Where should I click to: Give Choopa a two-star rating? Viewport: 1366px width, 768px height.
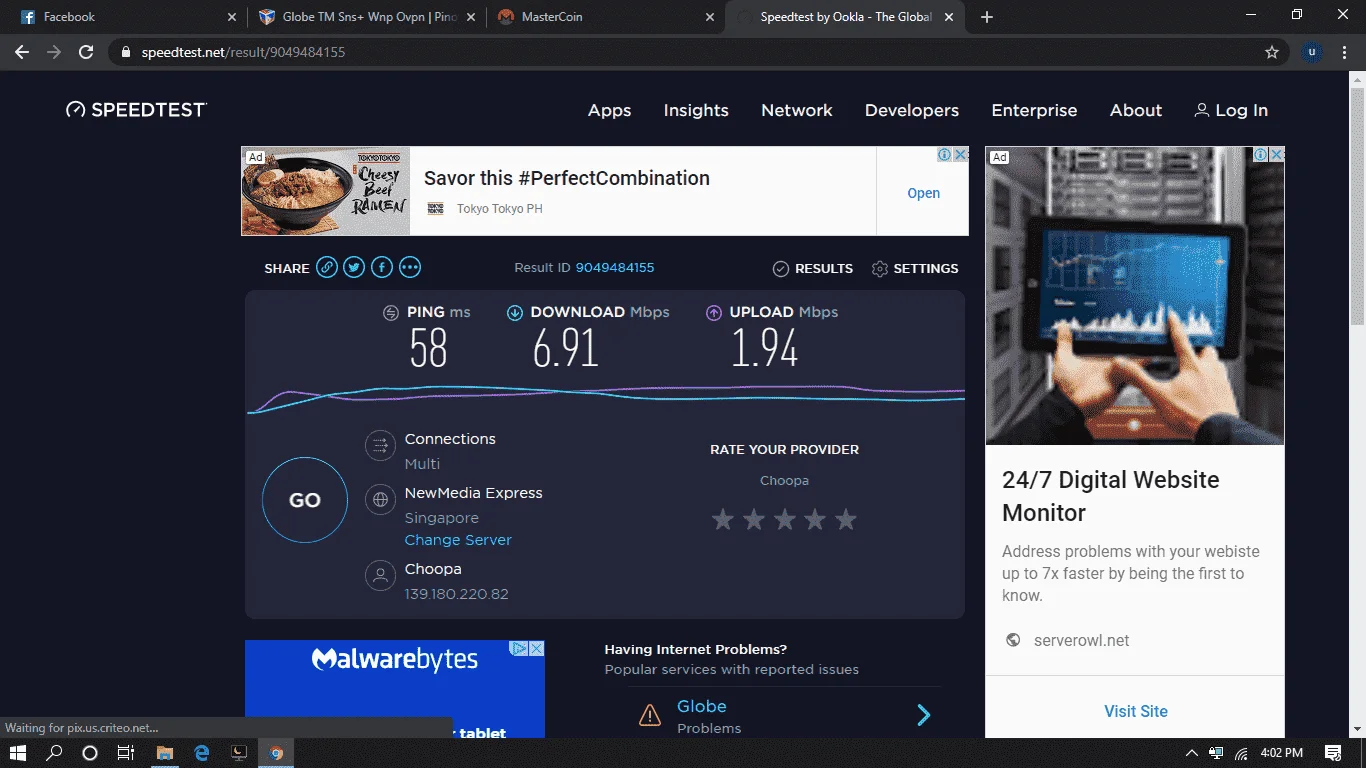pos(754,519)
